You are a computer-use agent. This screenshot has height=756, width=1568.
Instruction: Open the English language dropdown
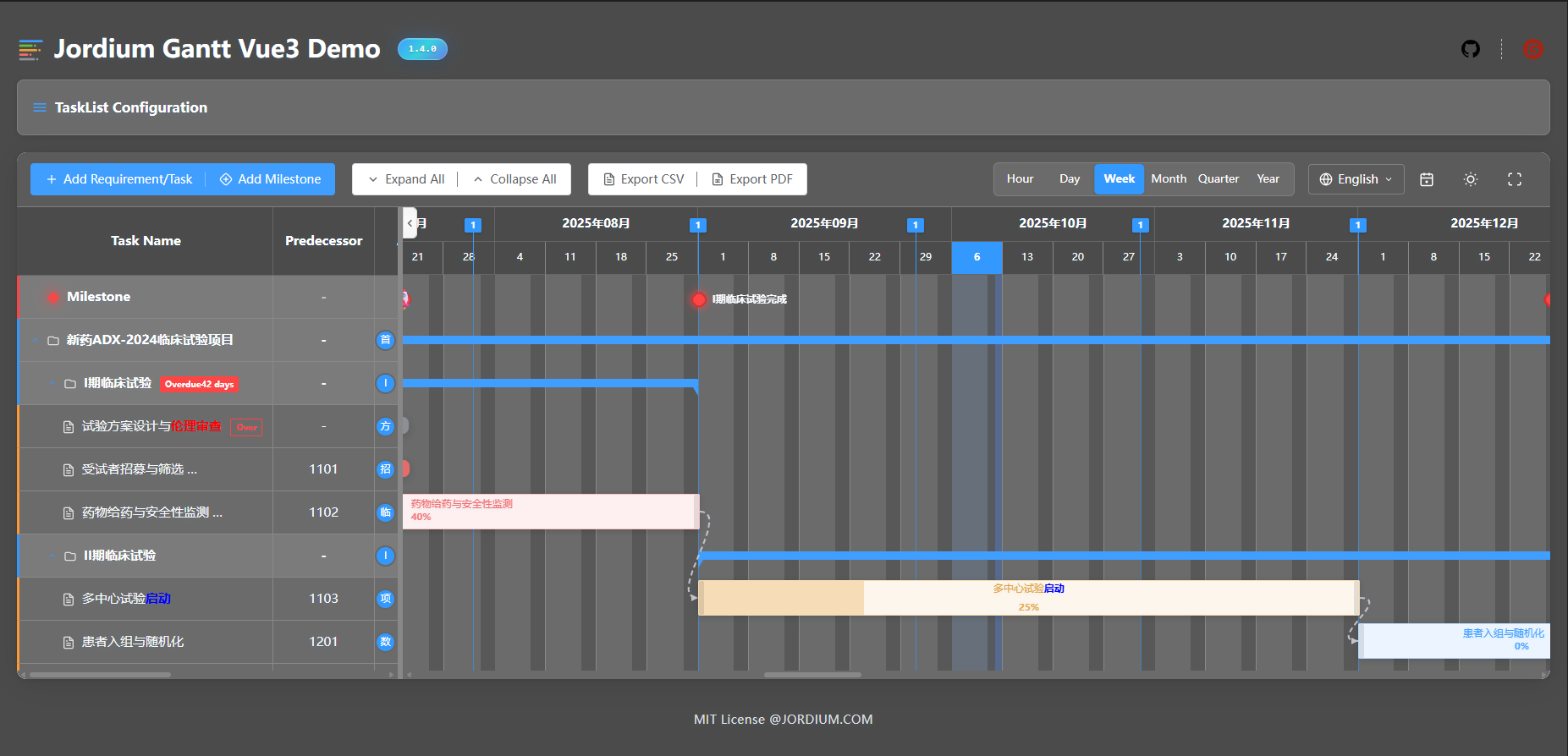point(1356,179)
